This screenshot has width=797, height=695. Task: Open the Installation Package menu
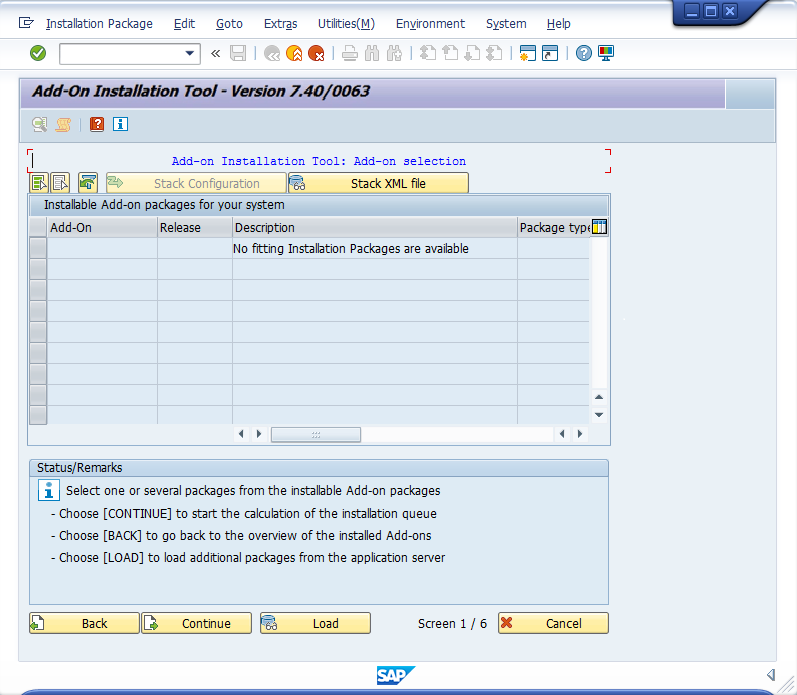99,23
